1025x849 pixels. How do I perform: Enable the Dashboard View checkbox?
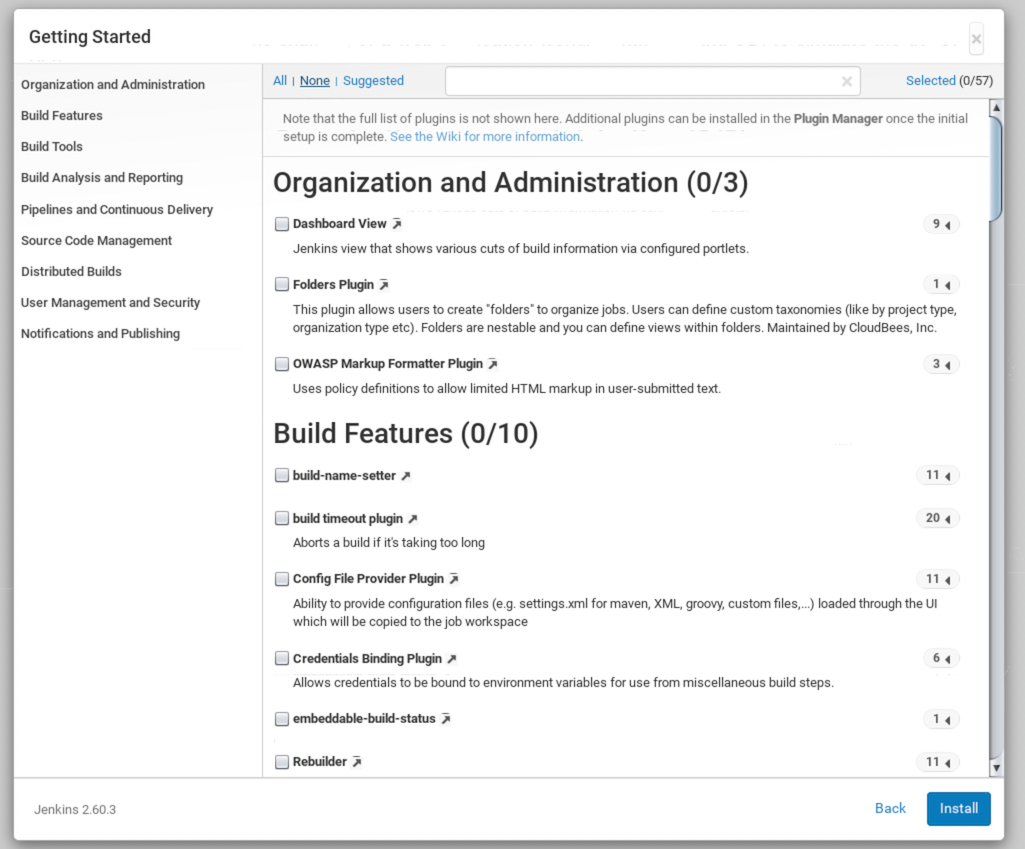click(x=282, y=224)
